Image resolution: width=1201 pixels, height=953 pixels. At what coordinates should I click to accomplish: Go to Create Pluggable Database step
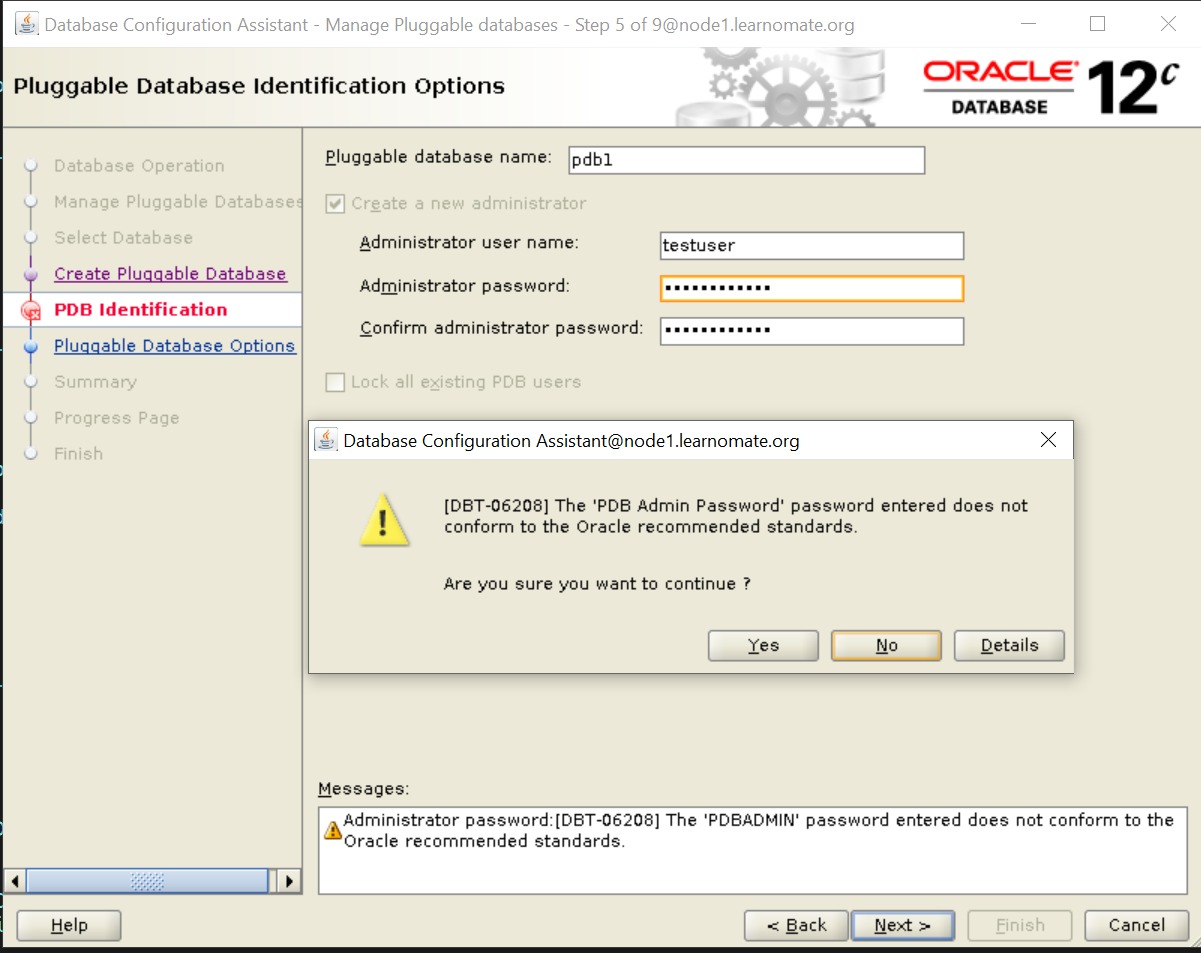pos(170,274)
